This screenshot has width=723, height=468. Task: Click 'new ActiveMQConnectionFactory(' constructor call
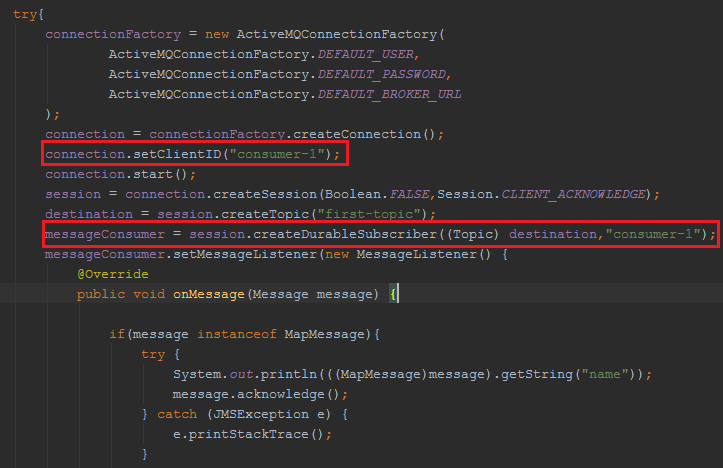325,34
